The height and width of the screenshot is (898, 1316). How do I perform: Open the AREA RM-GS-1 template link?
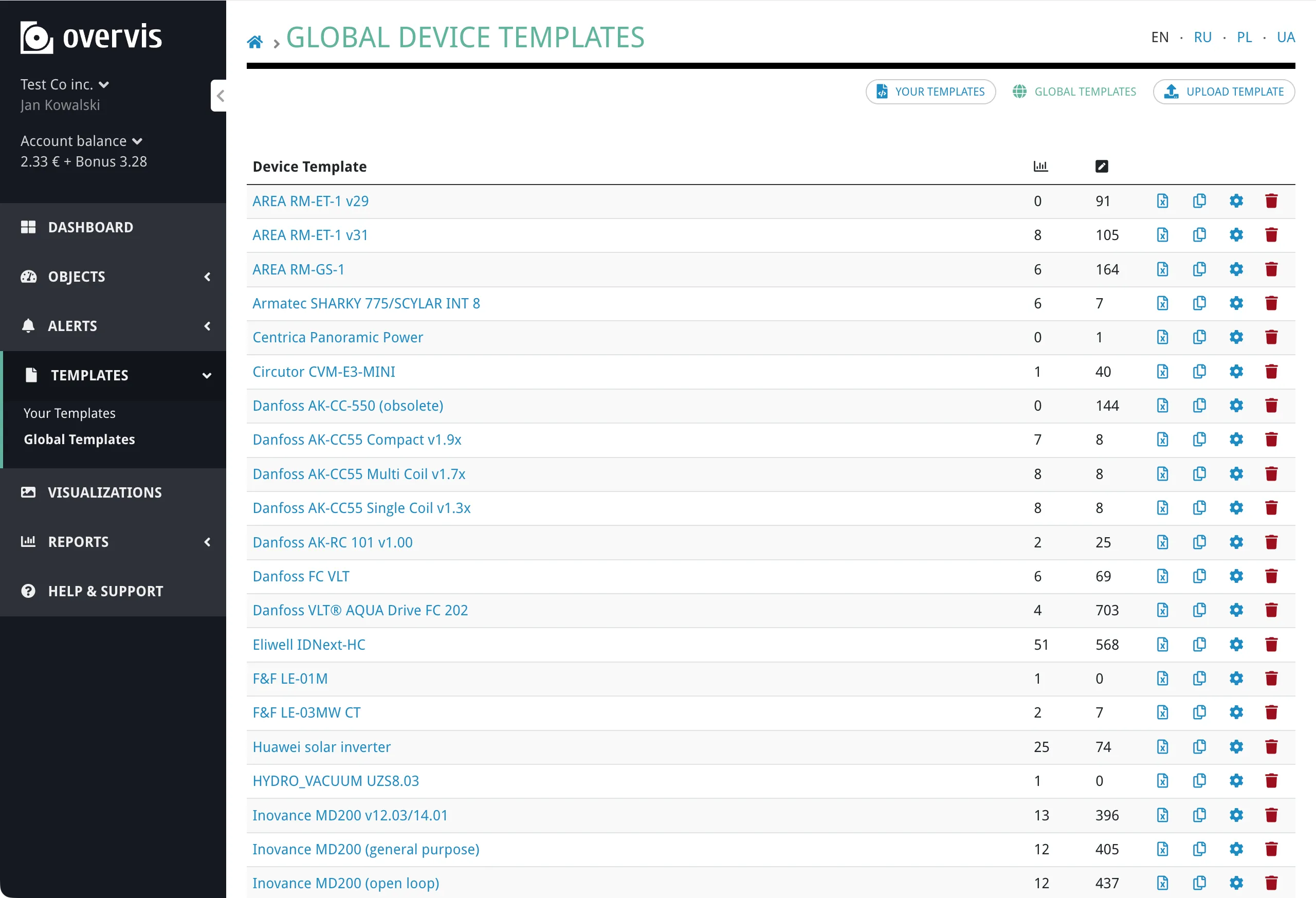[x=299, y=269]
